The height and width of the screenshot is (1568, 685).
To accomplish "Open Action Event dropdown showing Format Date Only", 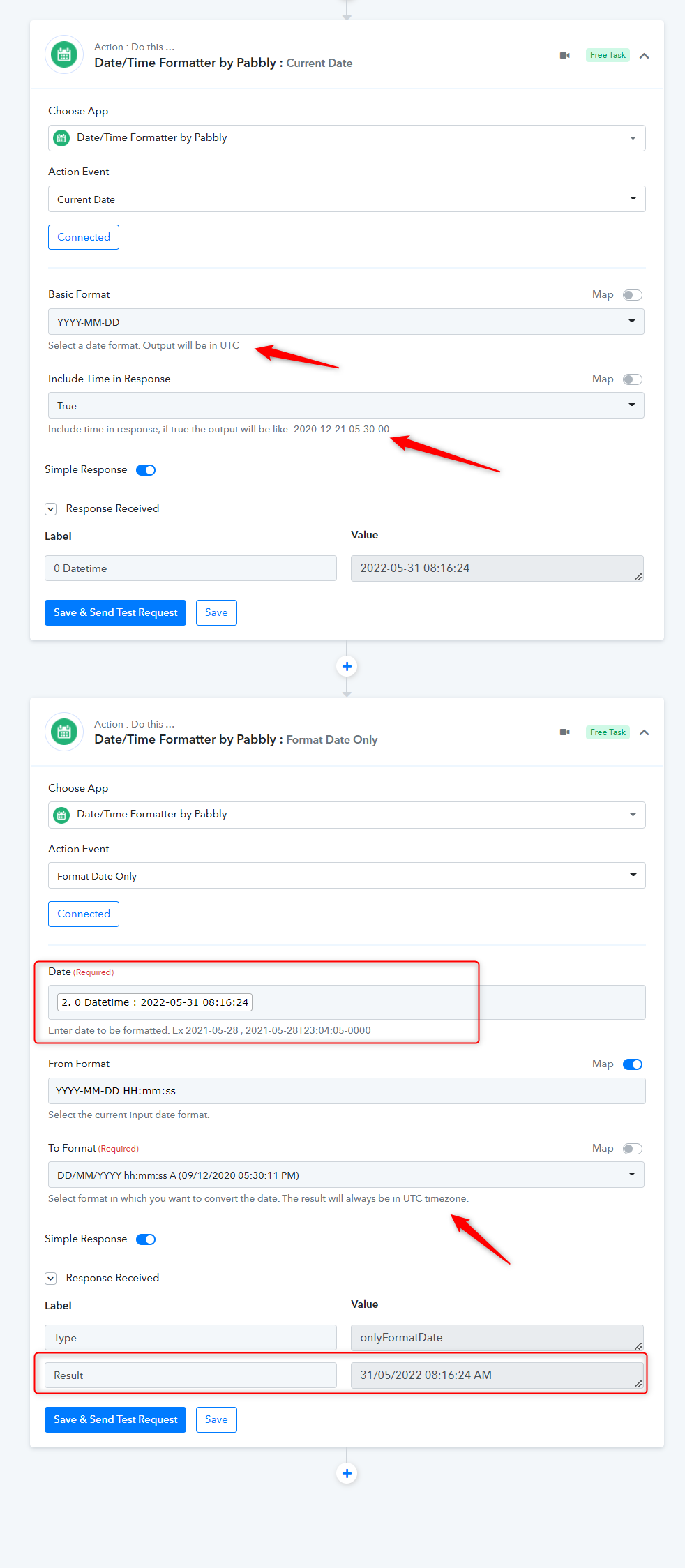I will point(347,875).
